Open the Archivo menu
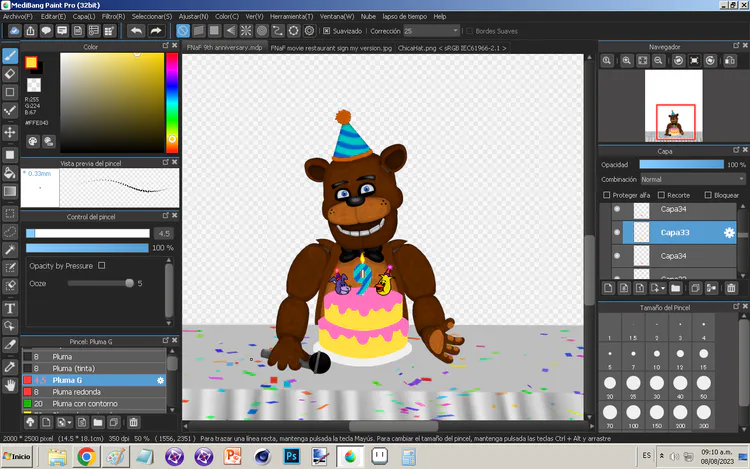The height and width of the screenshot is (469, 750). (x=18, y=16)
